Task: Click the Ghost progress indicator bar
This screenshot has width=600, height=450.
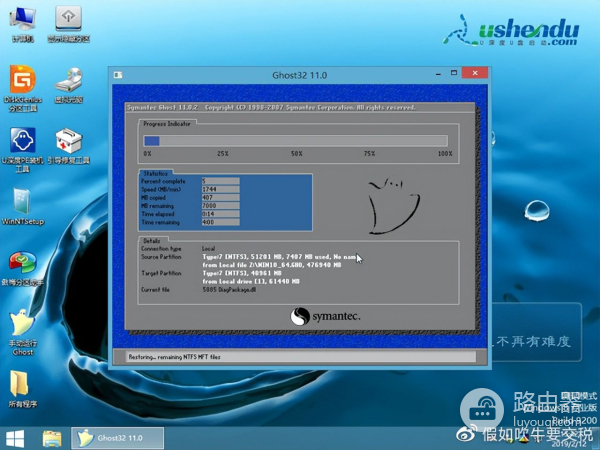Action: click(x=298, y=141)
